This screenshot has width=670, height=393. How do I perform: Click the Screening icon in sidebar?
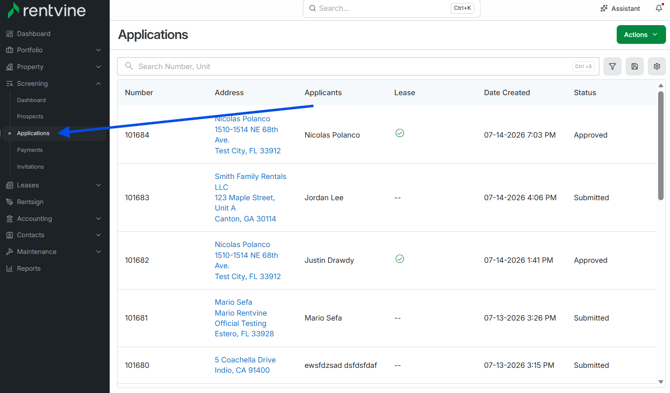9,84
